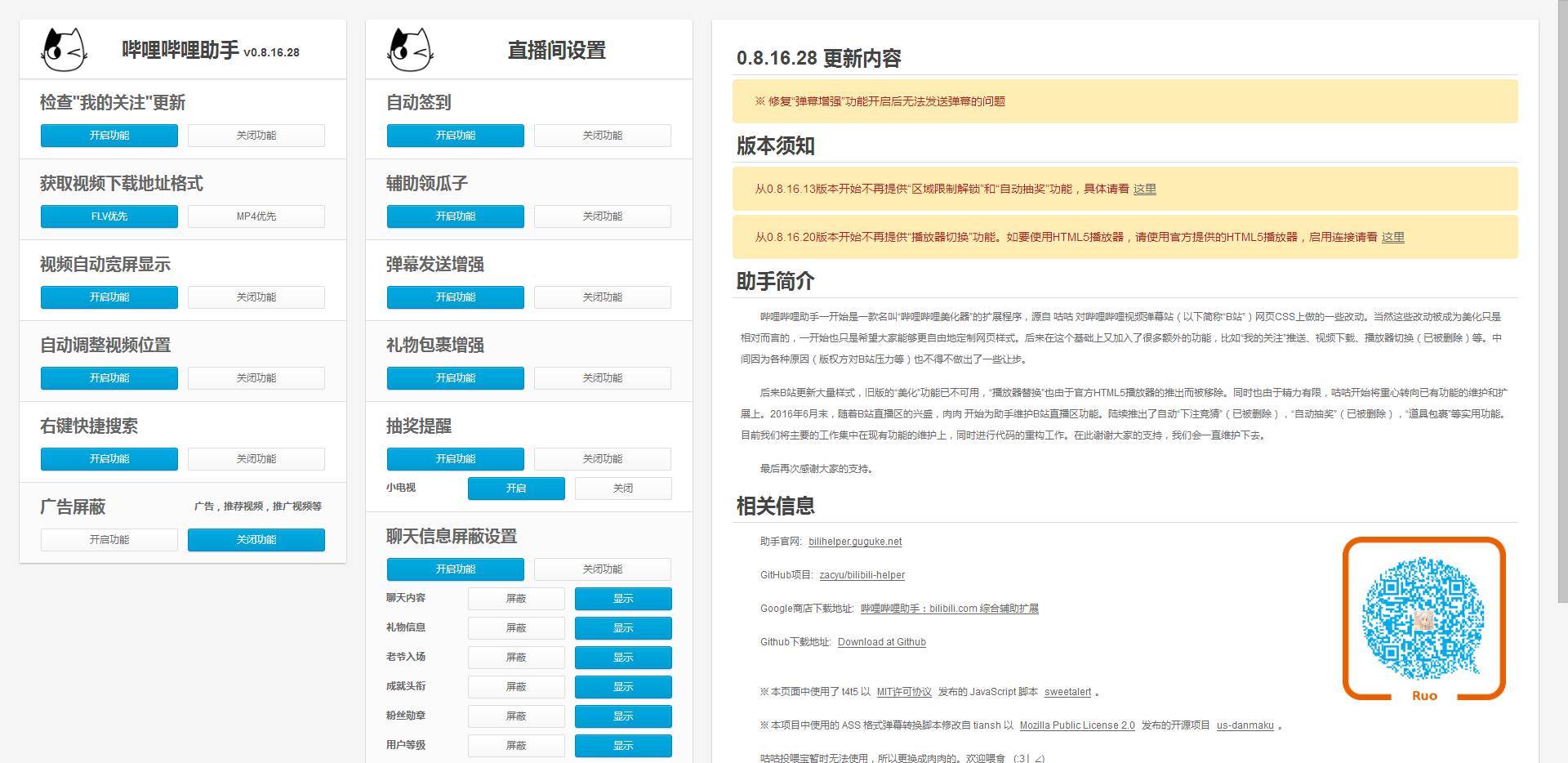Hide 粉丝勋章 badges in chat

click(x=516, y=716)
